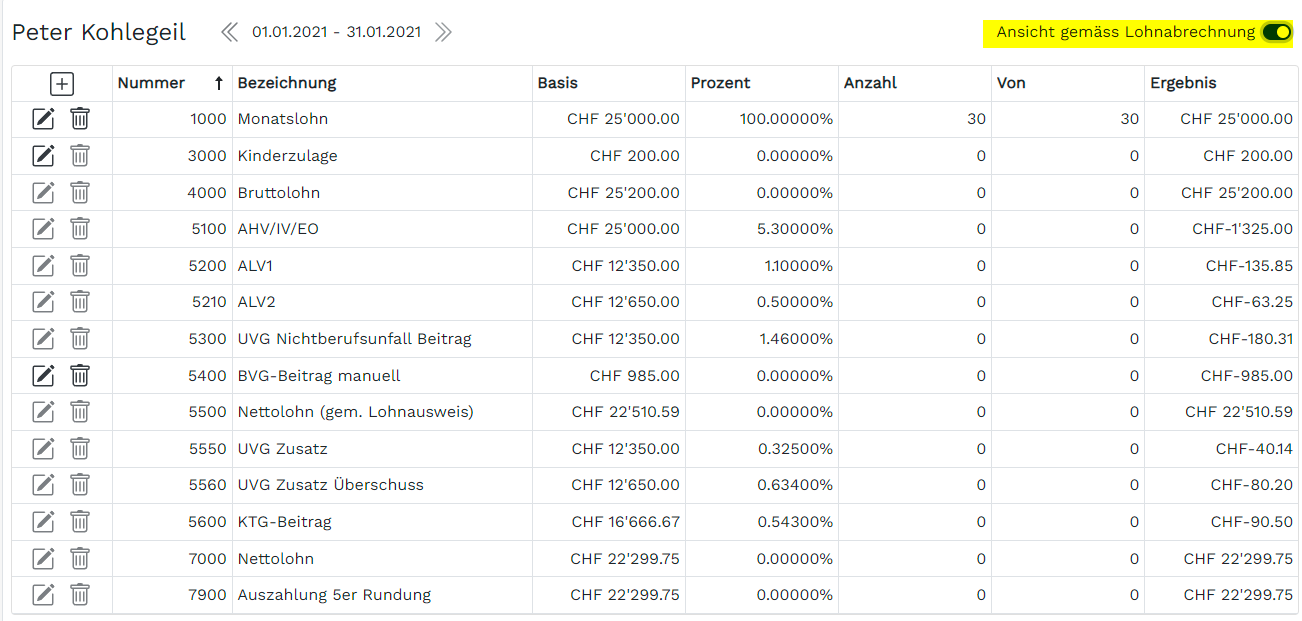Click trash icon for AHV/IV/EO row
This screenshot has height=621, width=1302.
[x=80, y=229]
